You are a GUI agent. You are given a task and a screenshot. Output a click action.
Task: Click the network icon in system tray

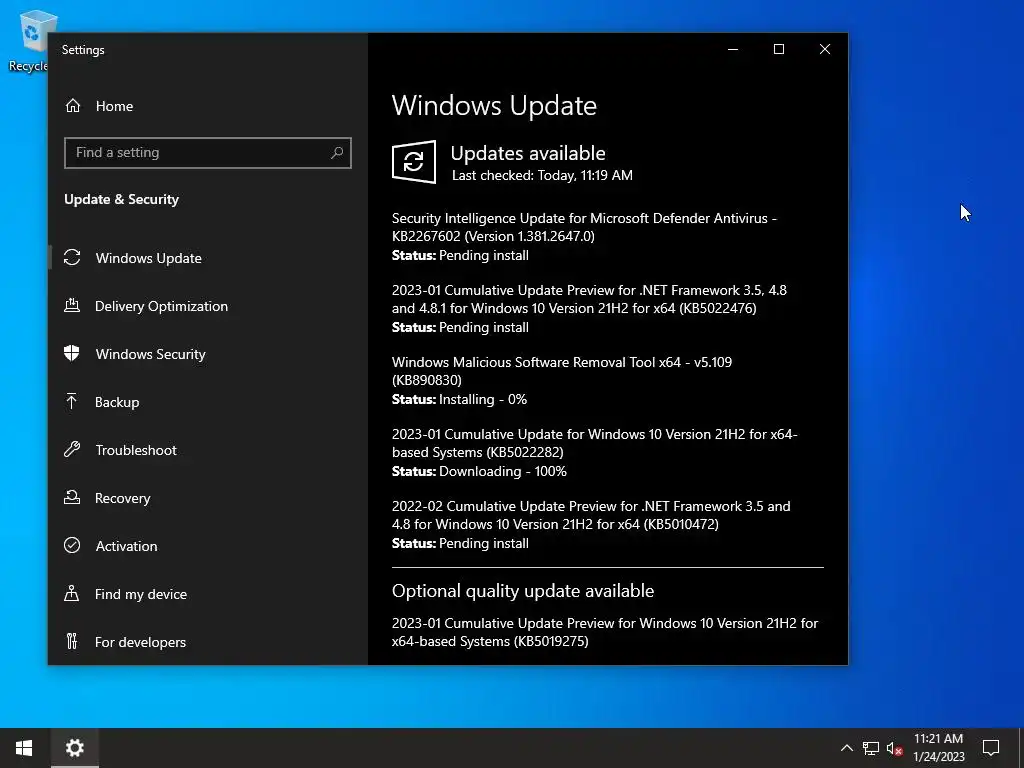871,748
